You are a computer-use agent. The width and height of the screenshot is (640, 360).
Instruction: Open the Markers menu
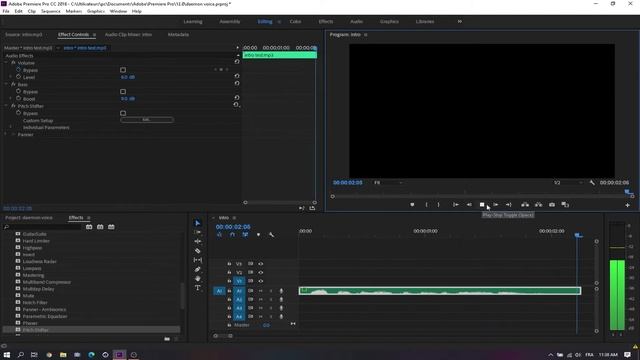(74, 11)
